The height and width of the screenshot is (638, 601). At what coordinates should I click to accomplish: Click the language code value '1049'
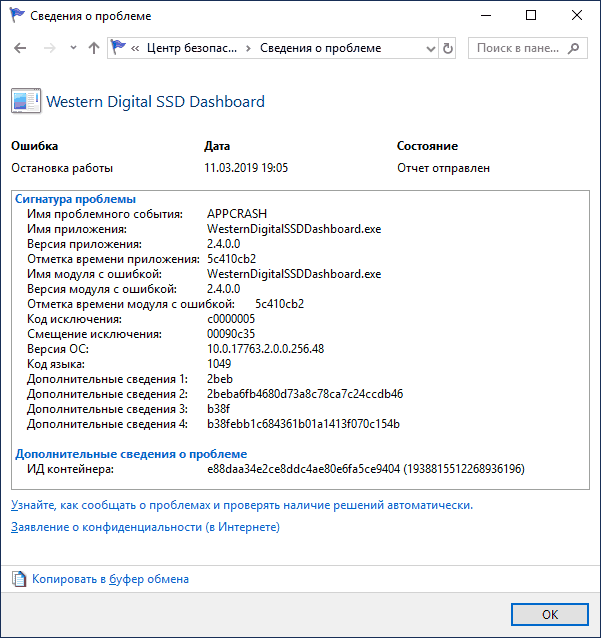coord(219,364)
